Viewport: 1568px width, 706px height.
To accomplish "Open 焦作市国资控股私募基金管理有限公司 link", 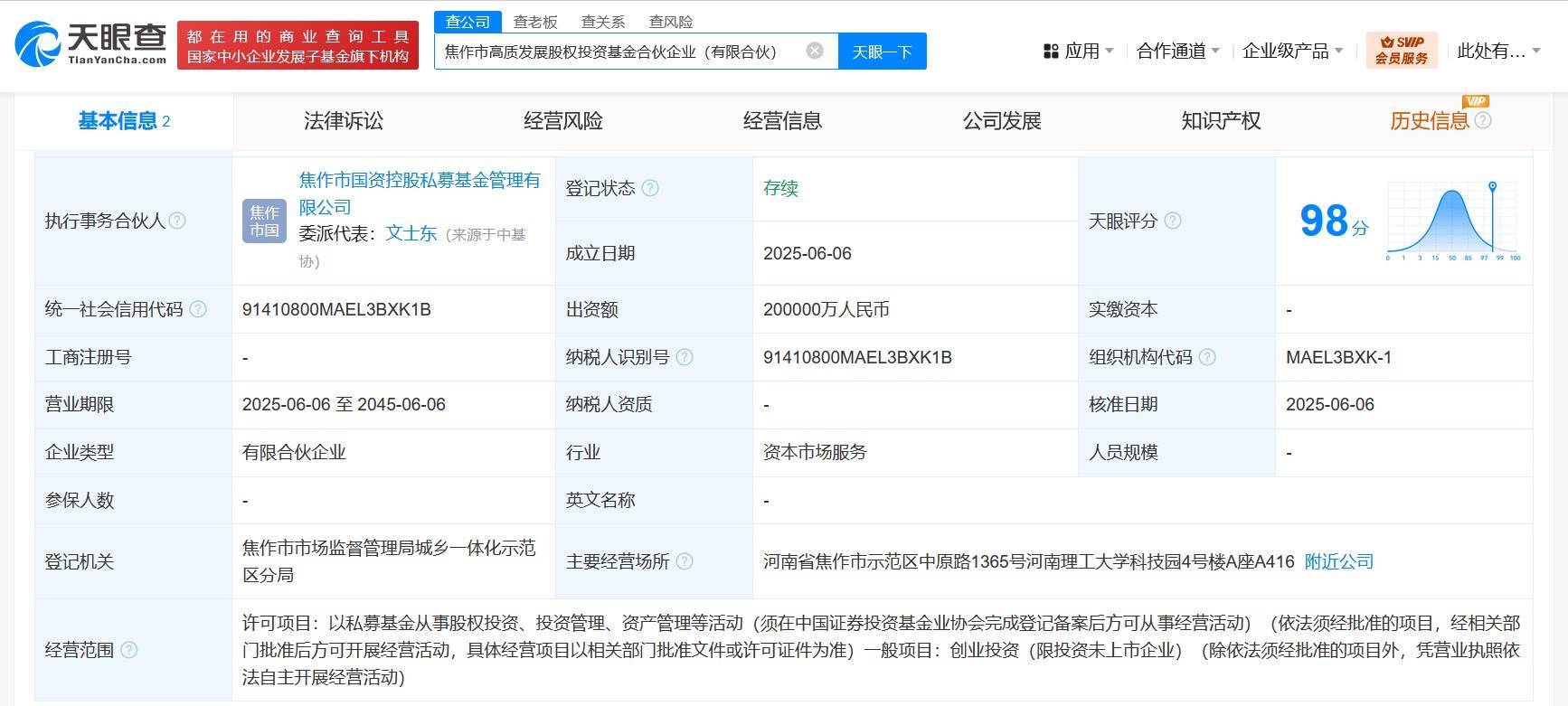I will [x=420, y=193].
